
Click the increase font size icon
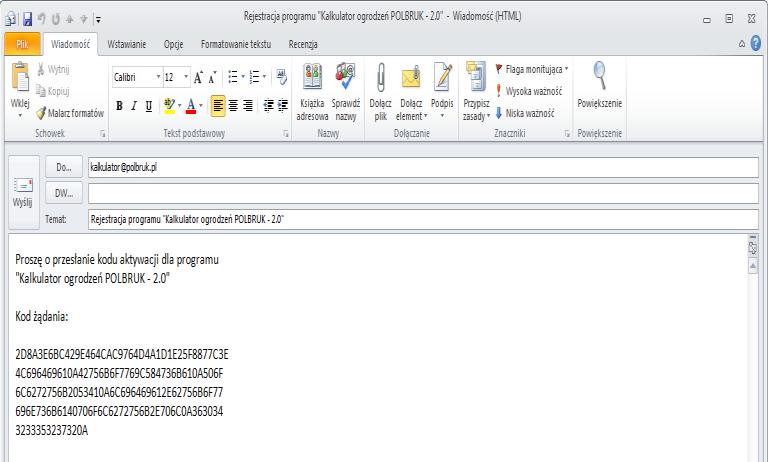click(x=198, y=77)
